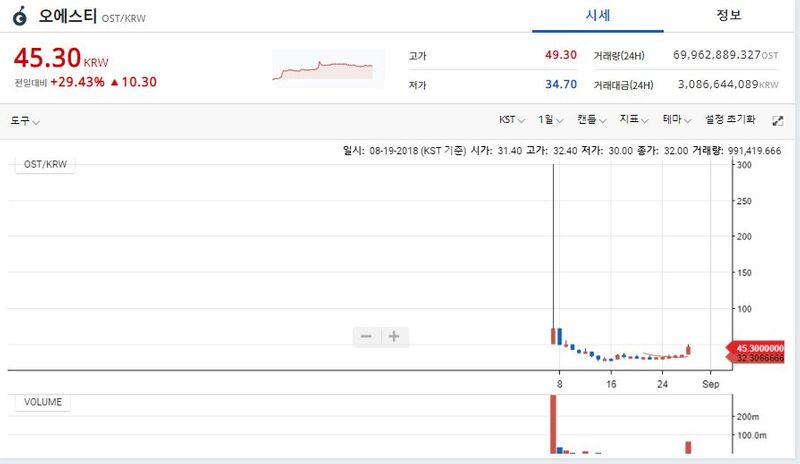Click 설정 초기화 to reset settings

(731, 119)
